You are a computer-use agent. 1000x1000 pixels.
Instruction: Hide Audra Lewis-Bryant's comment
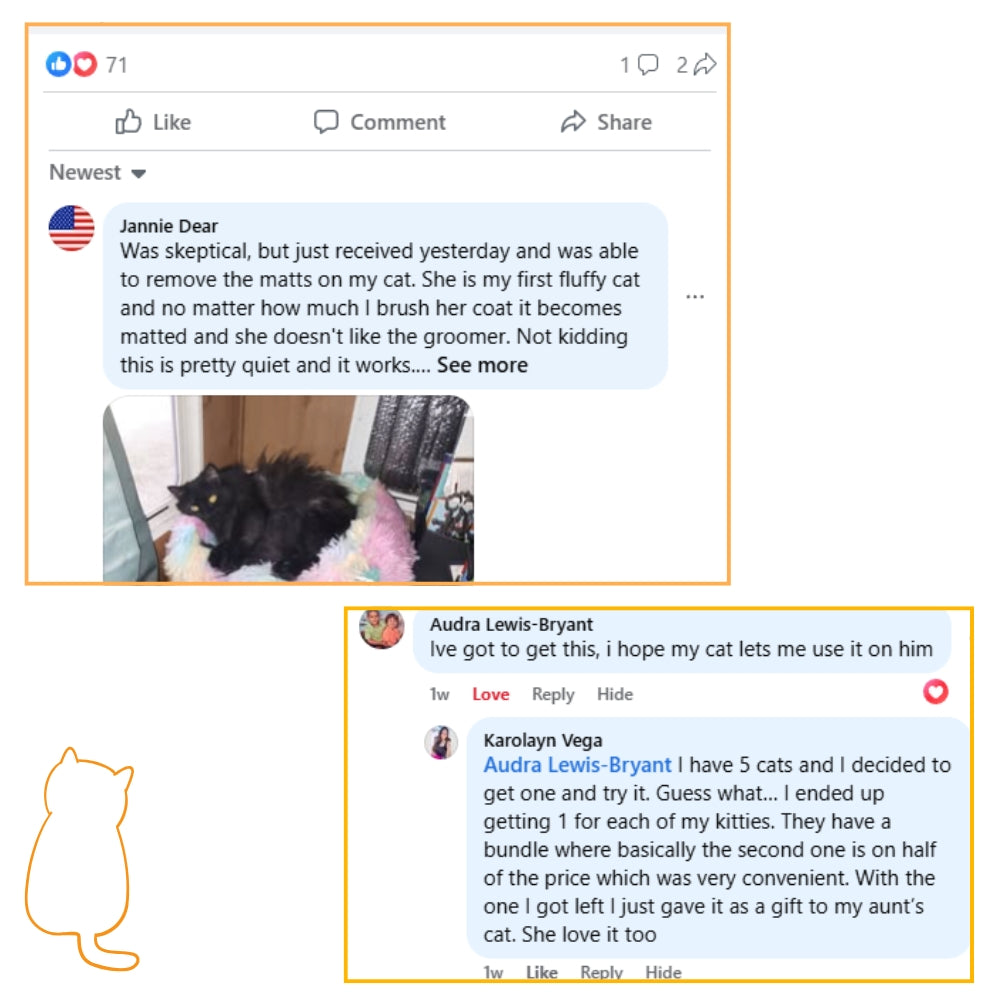click(615, 694)
